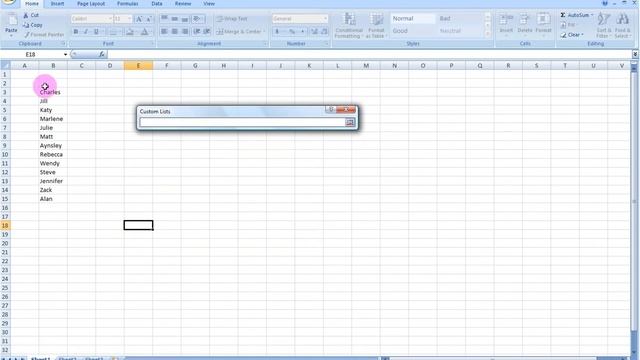Select the Neutral cell style
The width and height of the screenshot is (640, 360).
460,31
